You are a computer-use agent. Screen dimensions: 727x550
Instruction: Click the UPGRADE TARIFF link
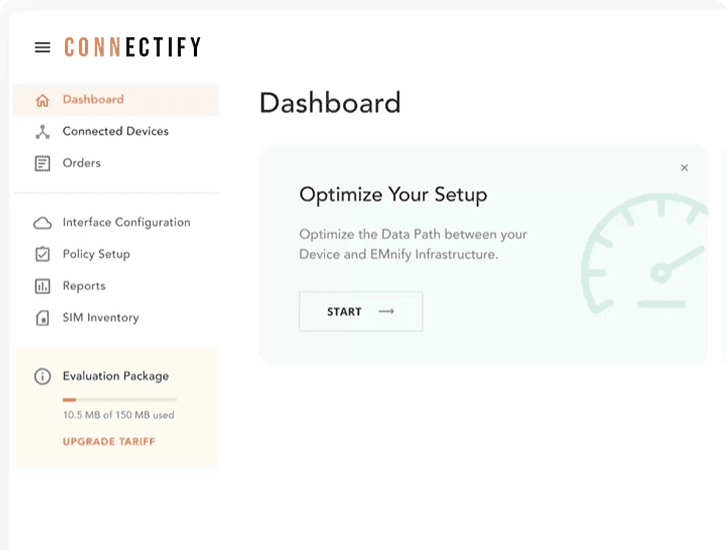(x=108, y=441)
